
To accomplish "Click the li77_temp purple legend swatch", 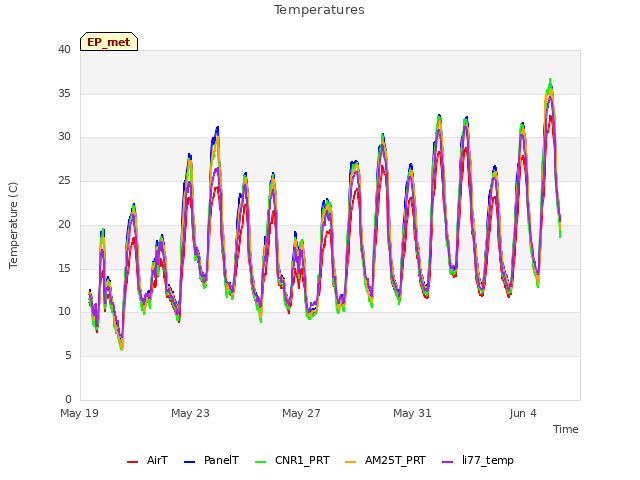I will click(448, 462).
